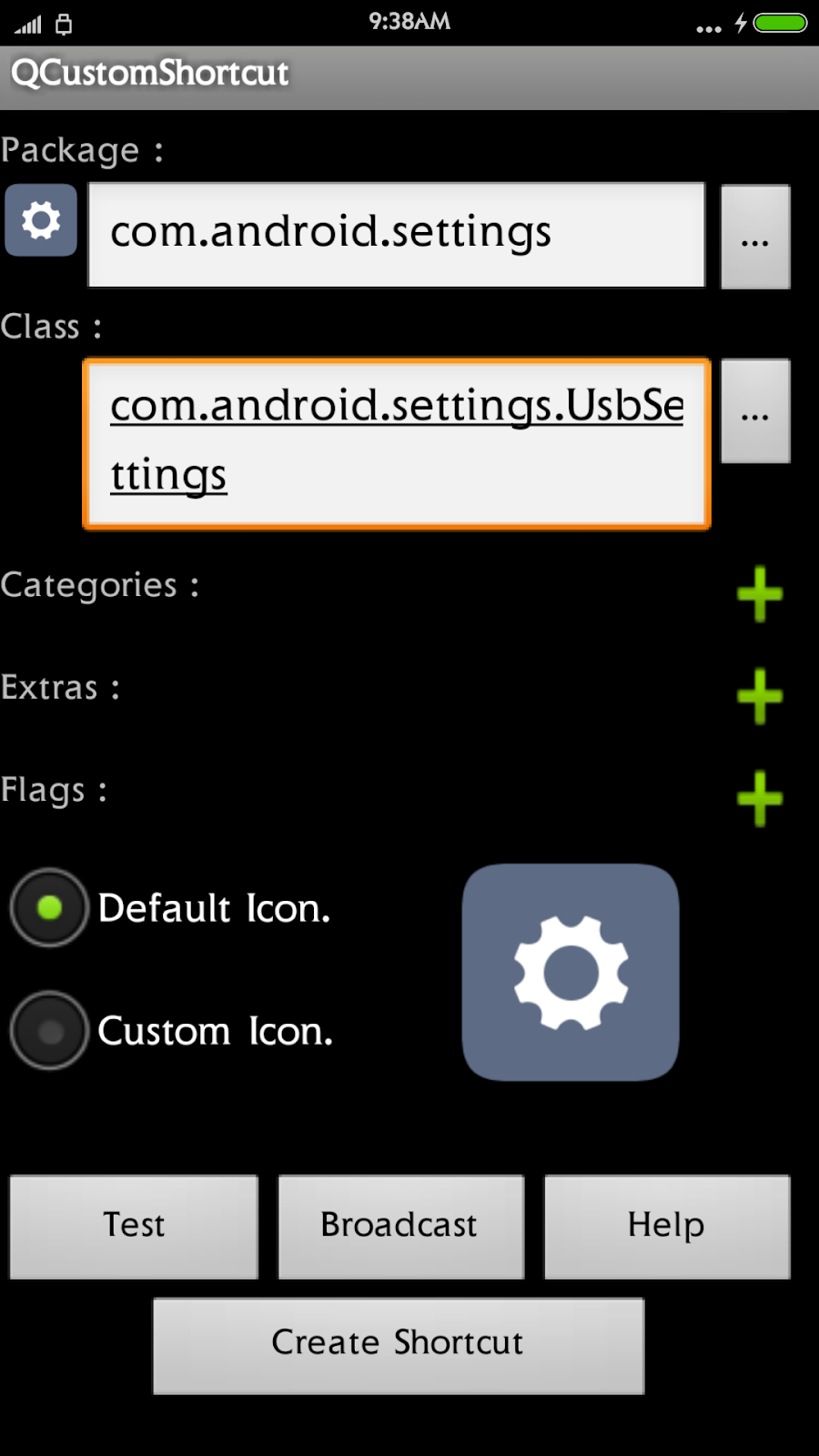
Task: Open the class picker with the ... button
Action: tap(755, 411)
